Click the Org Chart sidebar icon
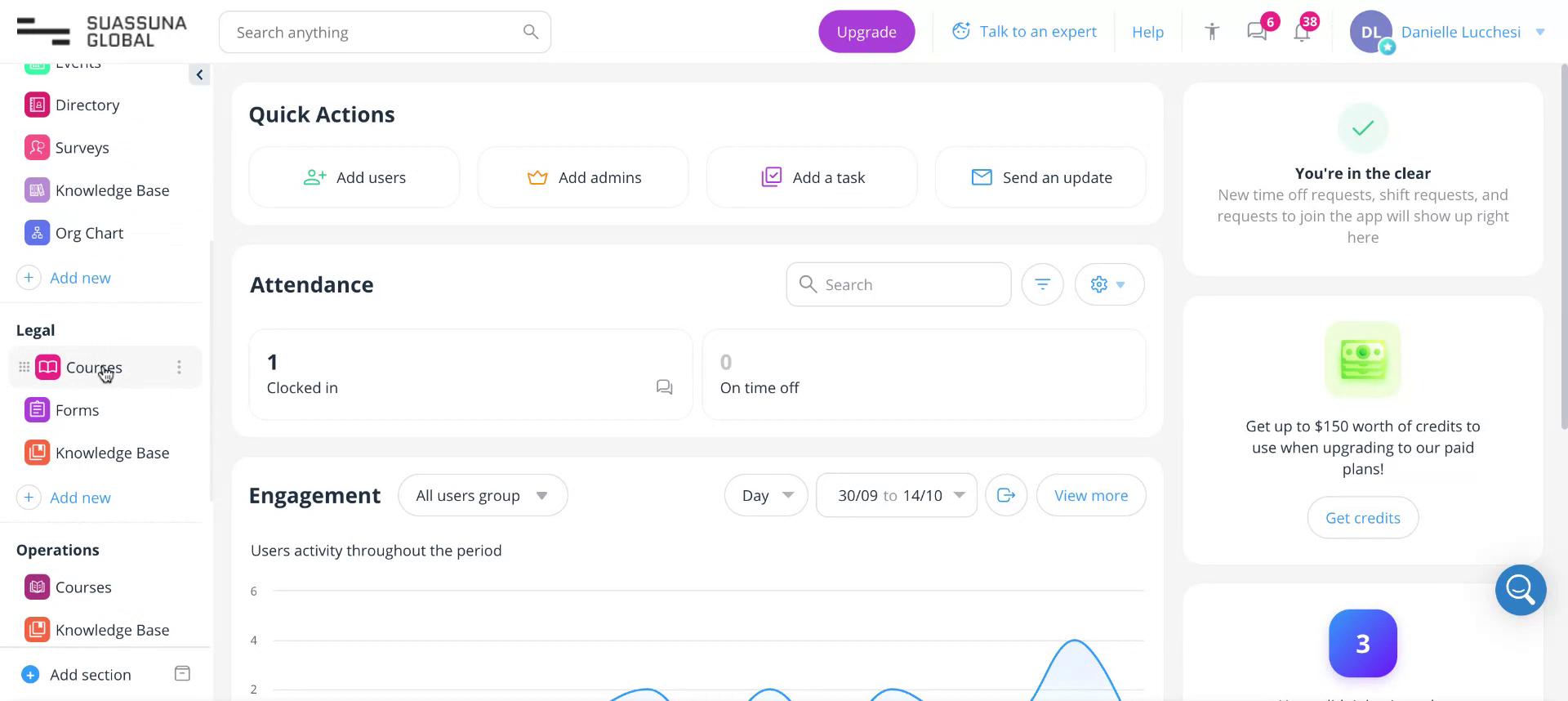 [x=37, y=233]
